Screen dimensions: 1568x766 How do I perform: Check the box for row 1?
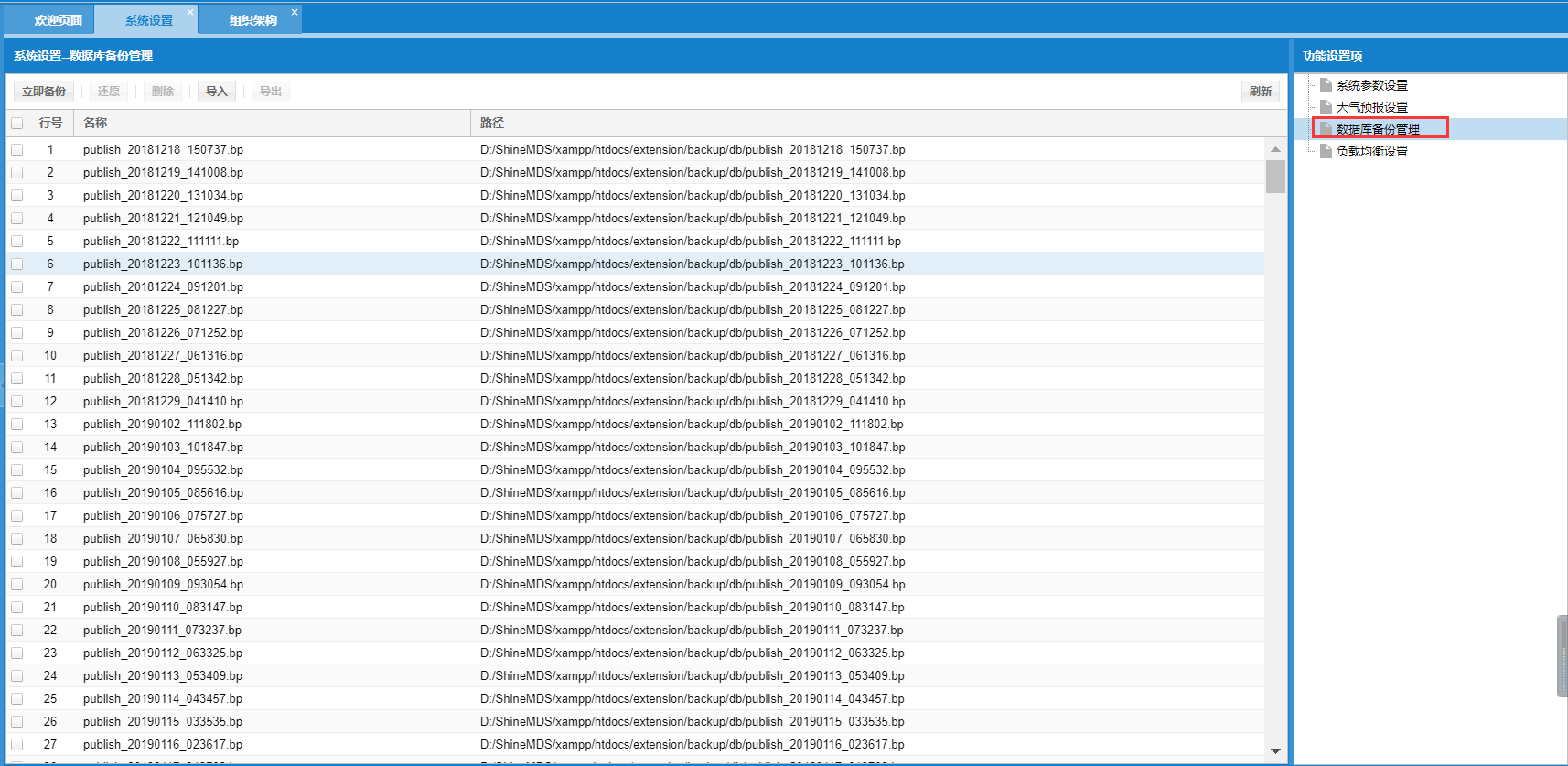(x=16, y=149)
